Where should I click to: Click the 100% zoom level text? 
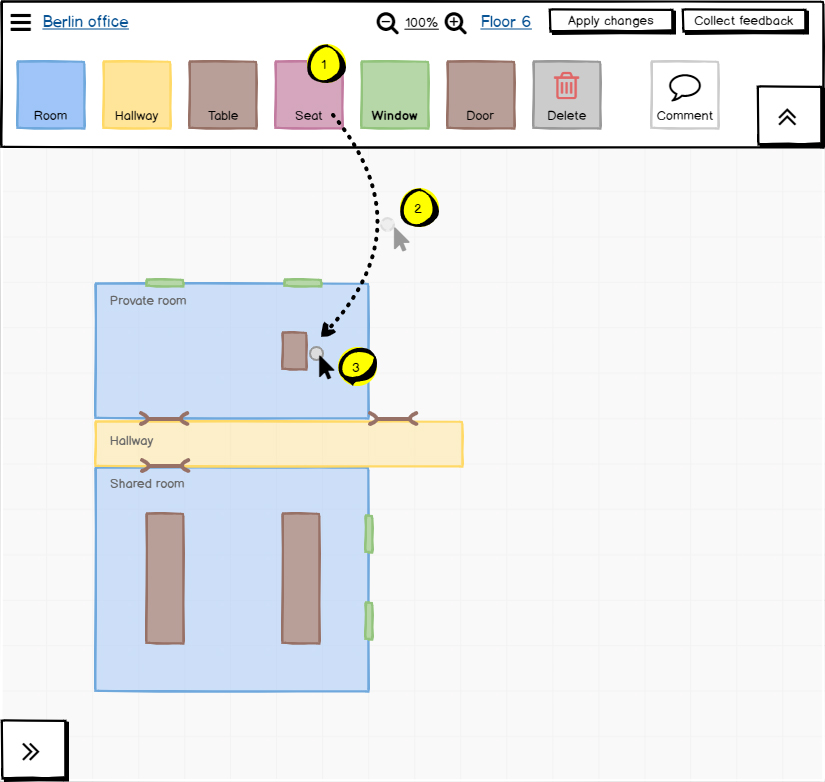pyautogui.click(x=421, y=23)
